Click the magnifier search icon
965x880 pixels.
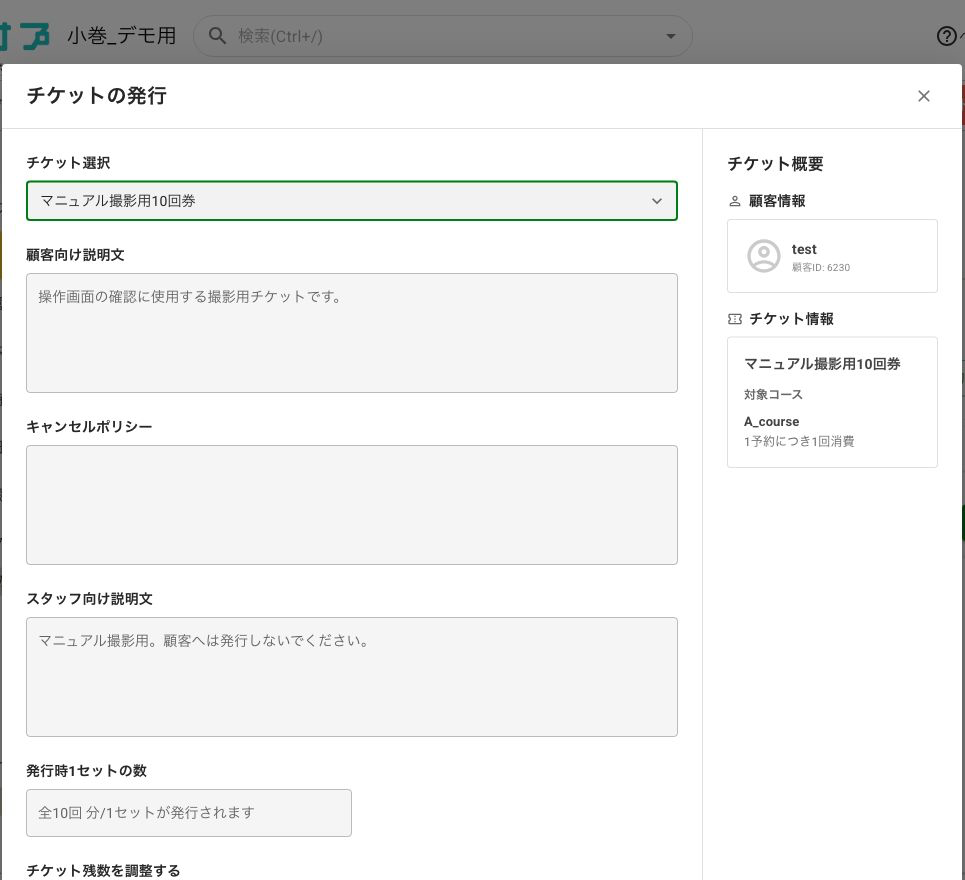pos(217,36)
